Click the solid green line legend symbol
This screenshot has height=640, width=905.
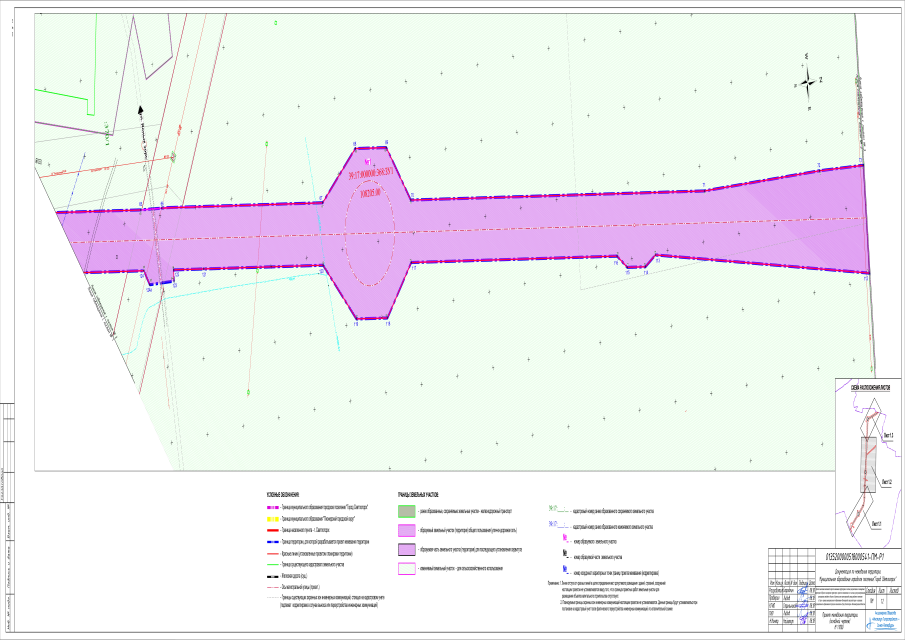point(274,565)
